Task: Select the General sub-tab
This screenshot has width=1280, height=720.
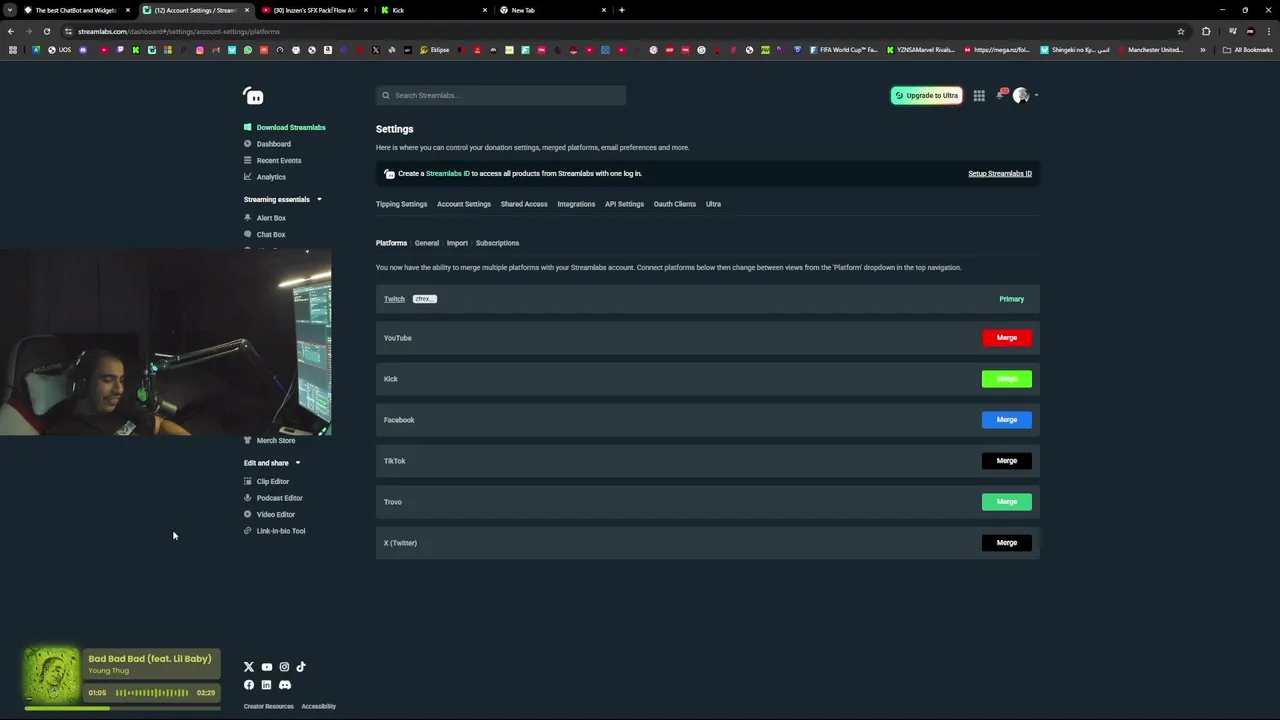Action: 426,243
